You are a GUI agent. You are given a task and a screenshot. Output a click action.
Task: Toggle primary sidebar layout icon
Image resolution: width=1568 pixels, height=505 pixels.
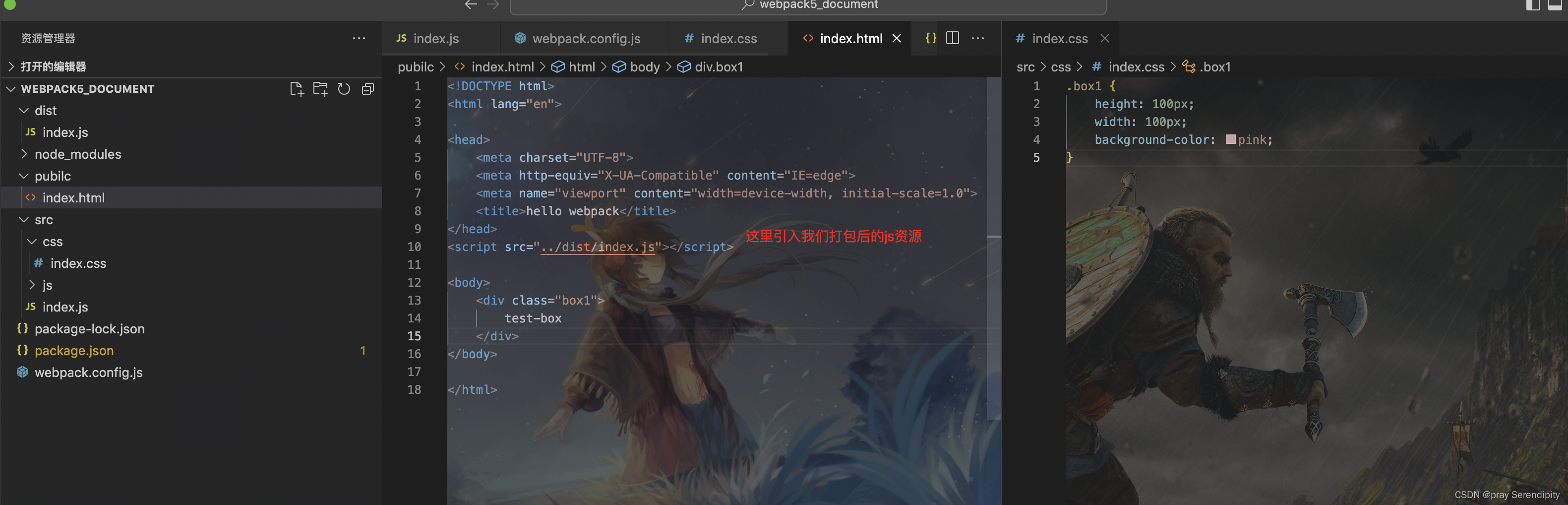(1533, 5)
